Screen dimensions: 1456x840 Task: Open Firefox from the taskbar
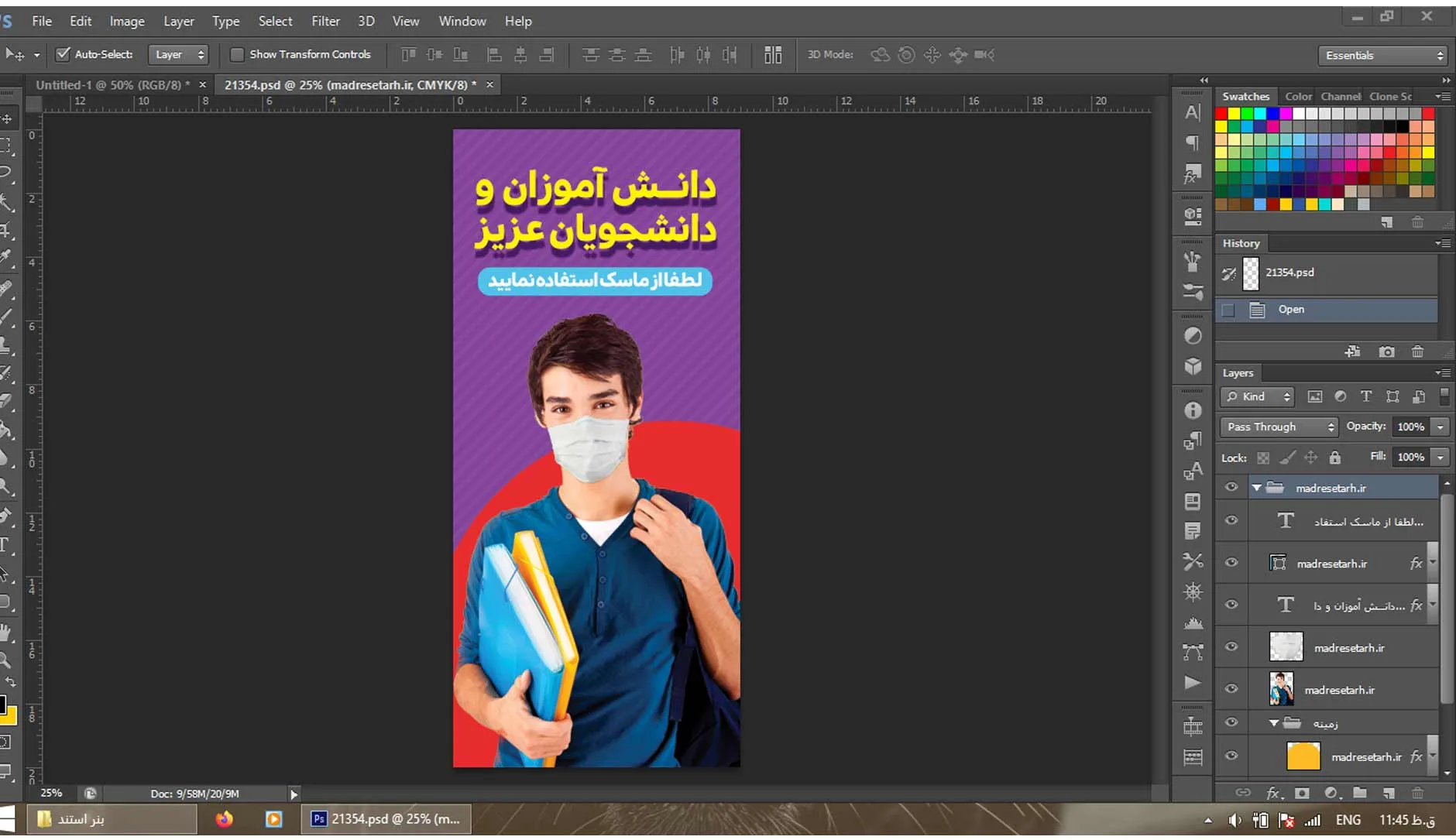(225, 819)
